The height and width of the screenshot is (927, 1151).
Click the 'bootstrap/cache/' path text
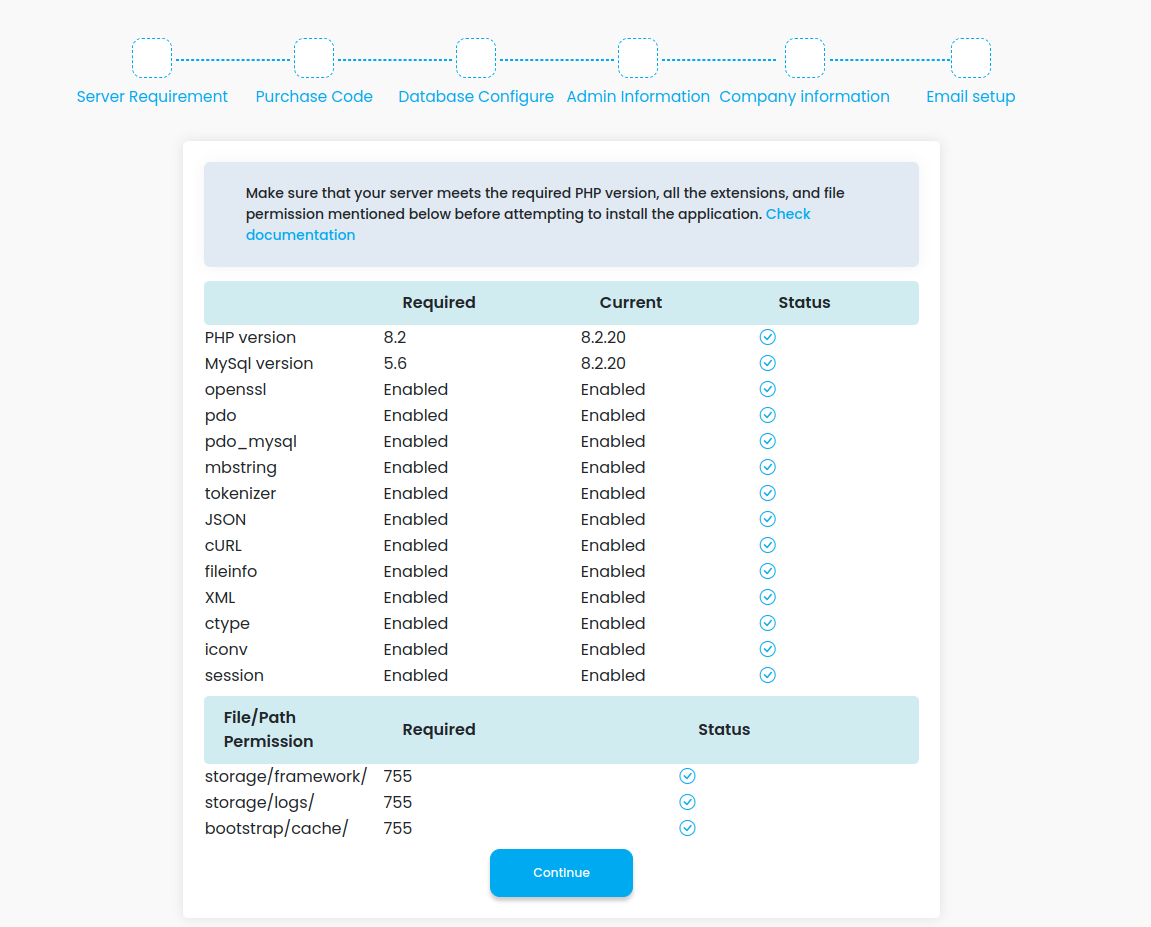coord(276,829)
